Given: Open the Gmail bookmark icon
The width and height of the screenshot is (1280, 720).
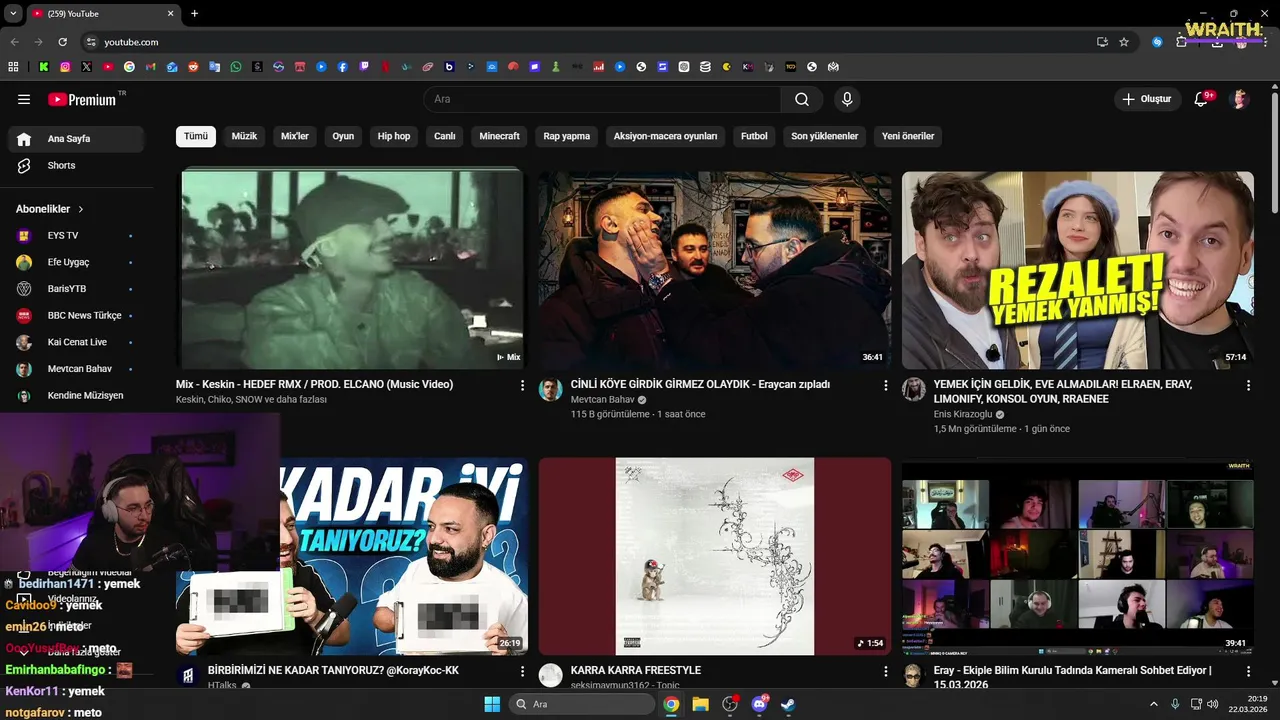Looking at the screenshot, I should pos(150,67).
